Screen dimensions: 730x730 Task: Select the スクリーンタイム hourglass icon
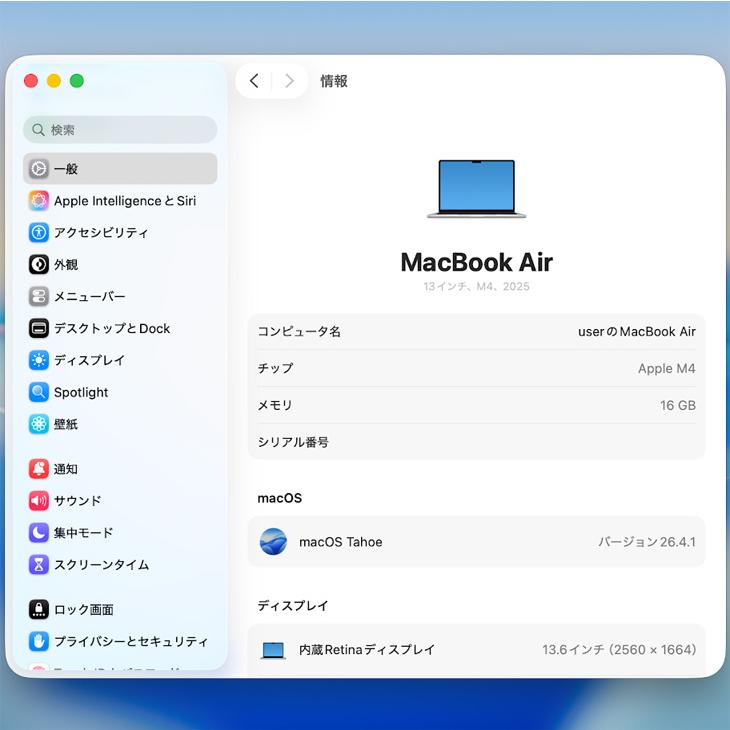(x=39, y=565)
